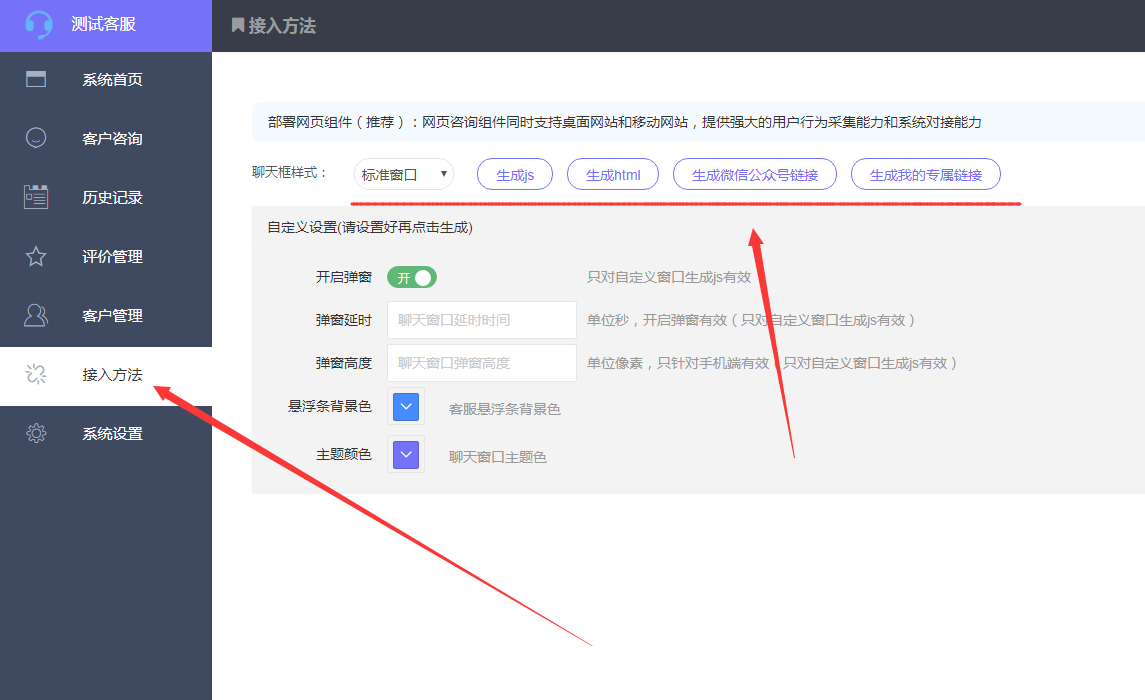Focus the 聊天窗口弹窗高度 input field

(x=481, y=363)
